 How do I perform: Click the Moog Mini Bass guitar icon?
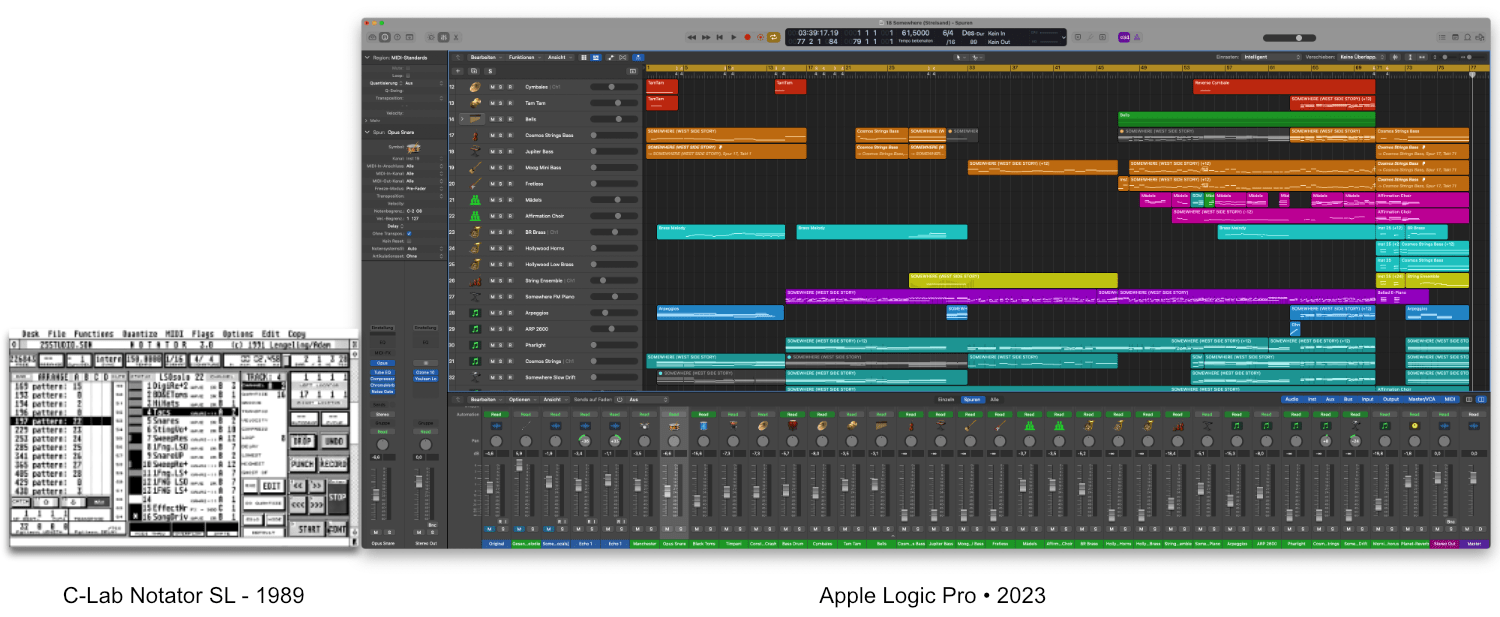point(475,167)
